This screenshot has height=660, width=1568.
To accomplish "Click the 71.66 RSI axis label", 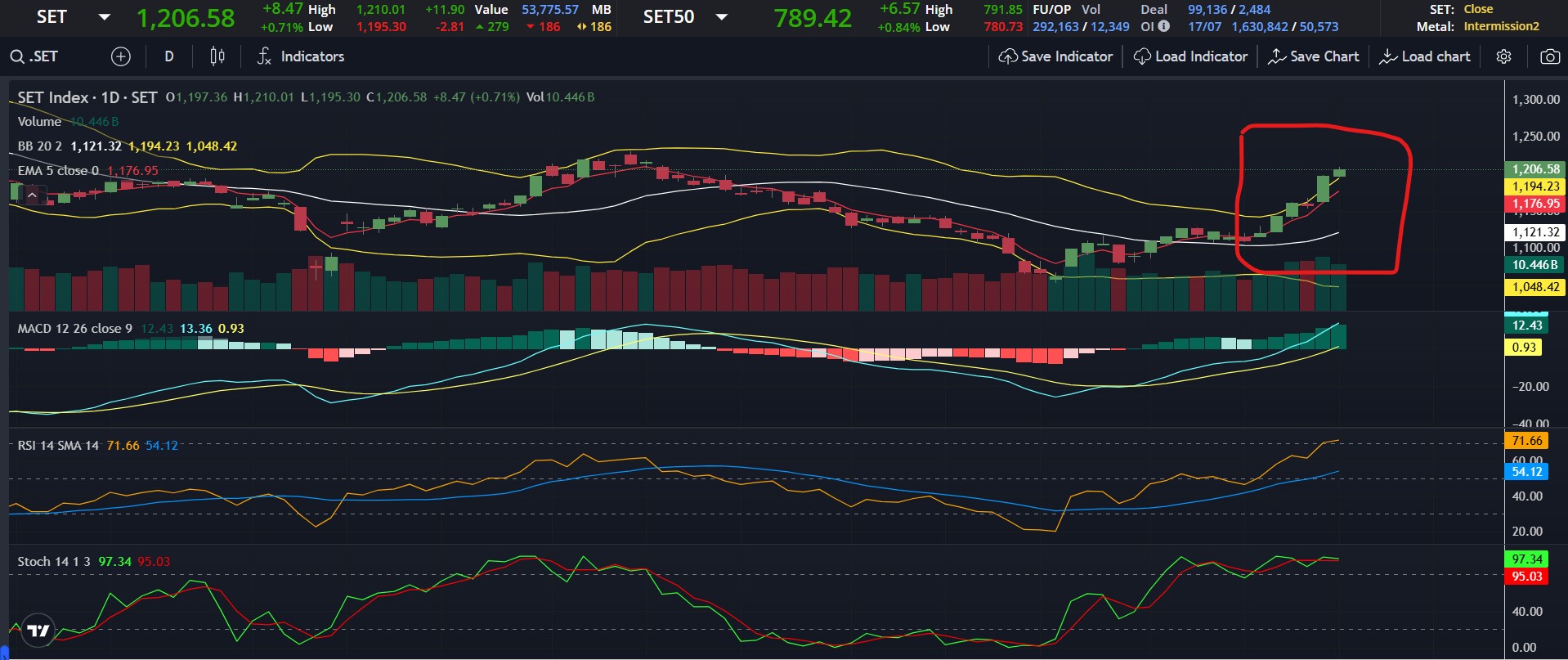I will click(1526, 441).
